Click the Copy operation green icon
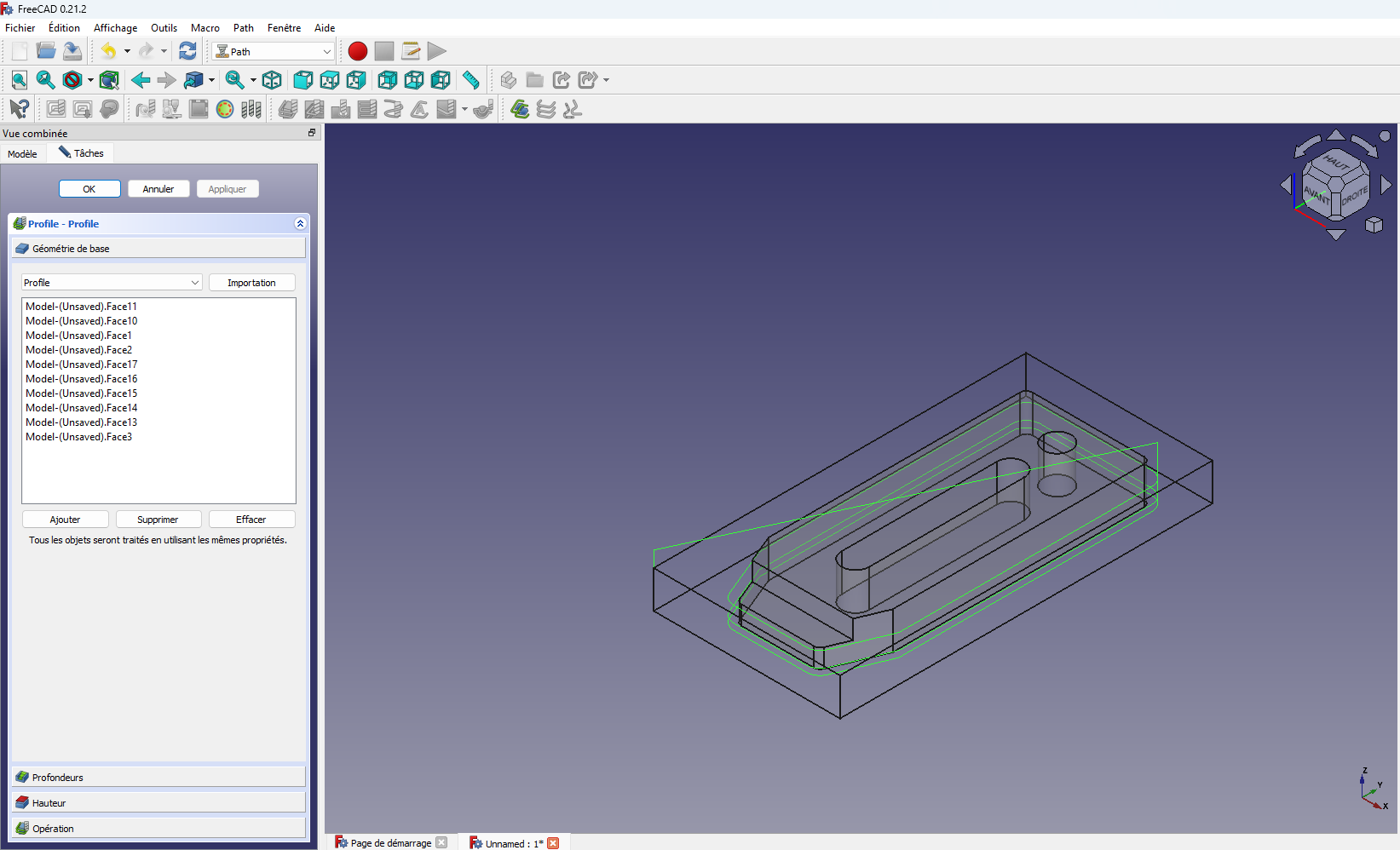 [x=520, y=109]
